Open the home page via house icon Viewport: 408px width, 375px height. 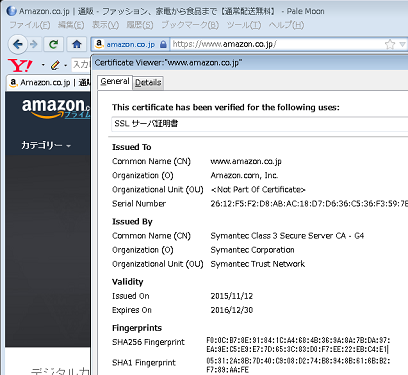pyautogui.click(x=77, y=44)
